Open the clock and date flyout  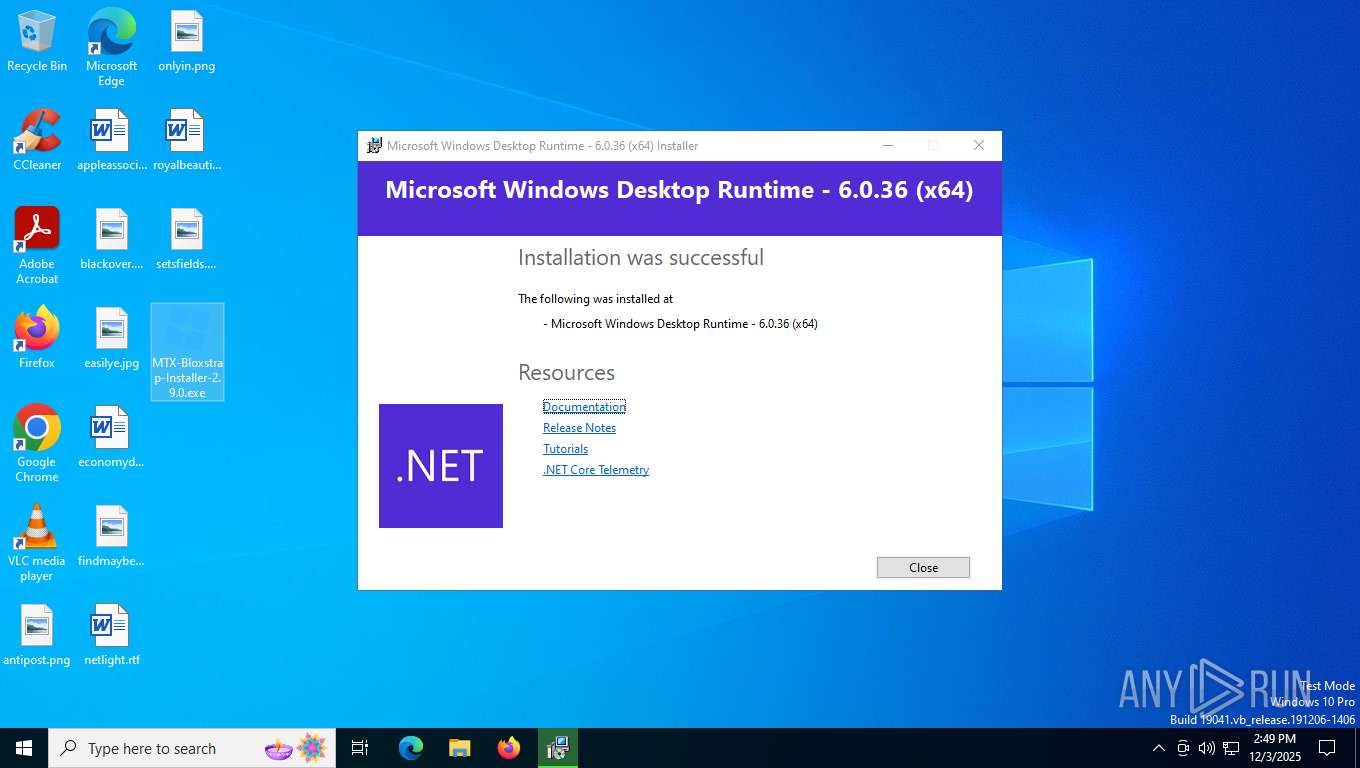coord(1274,748)
